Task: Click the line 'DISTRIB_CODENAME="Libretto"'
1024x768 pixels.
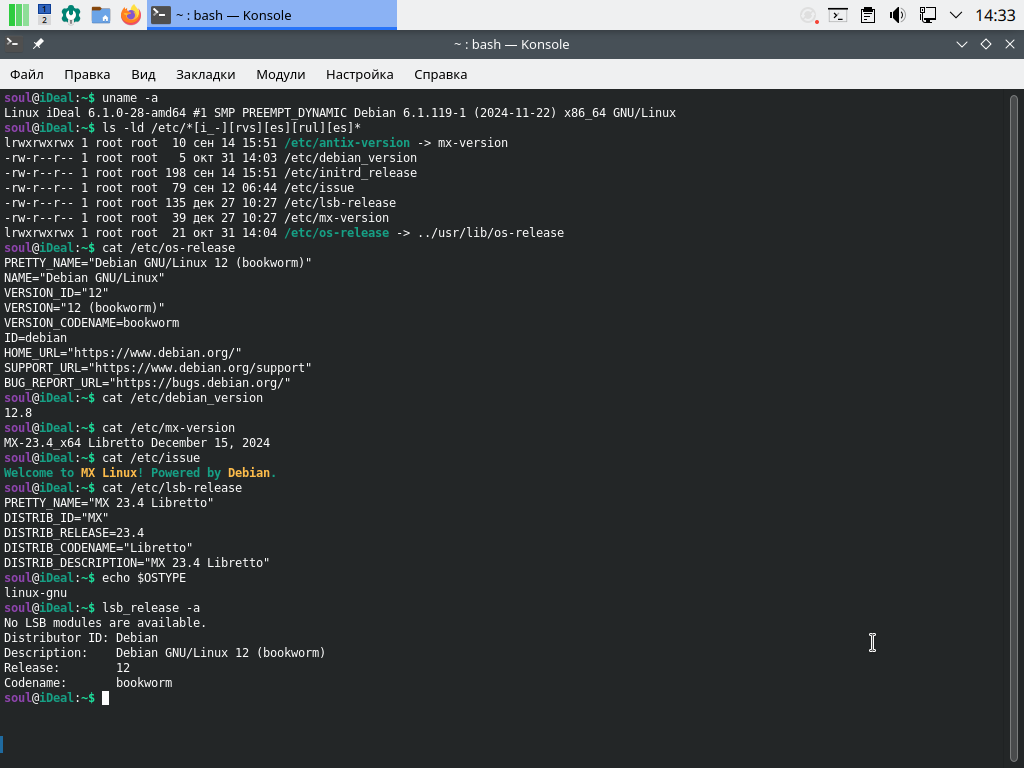Action: (x=99, y=549)
